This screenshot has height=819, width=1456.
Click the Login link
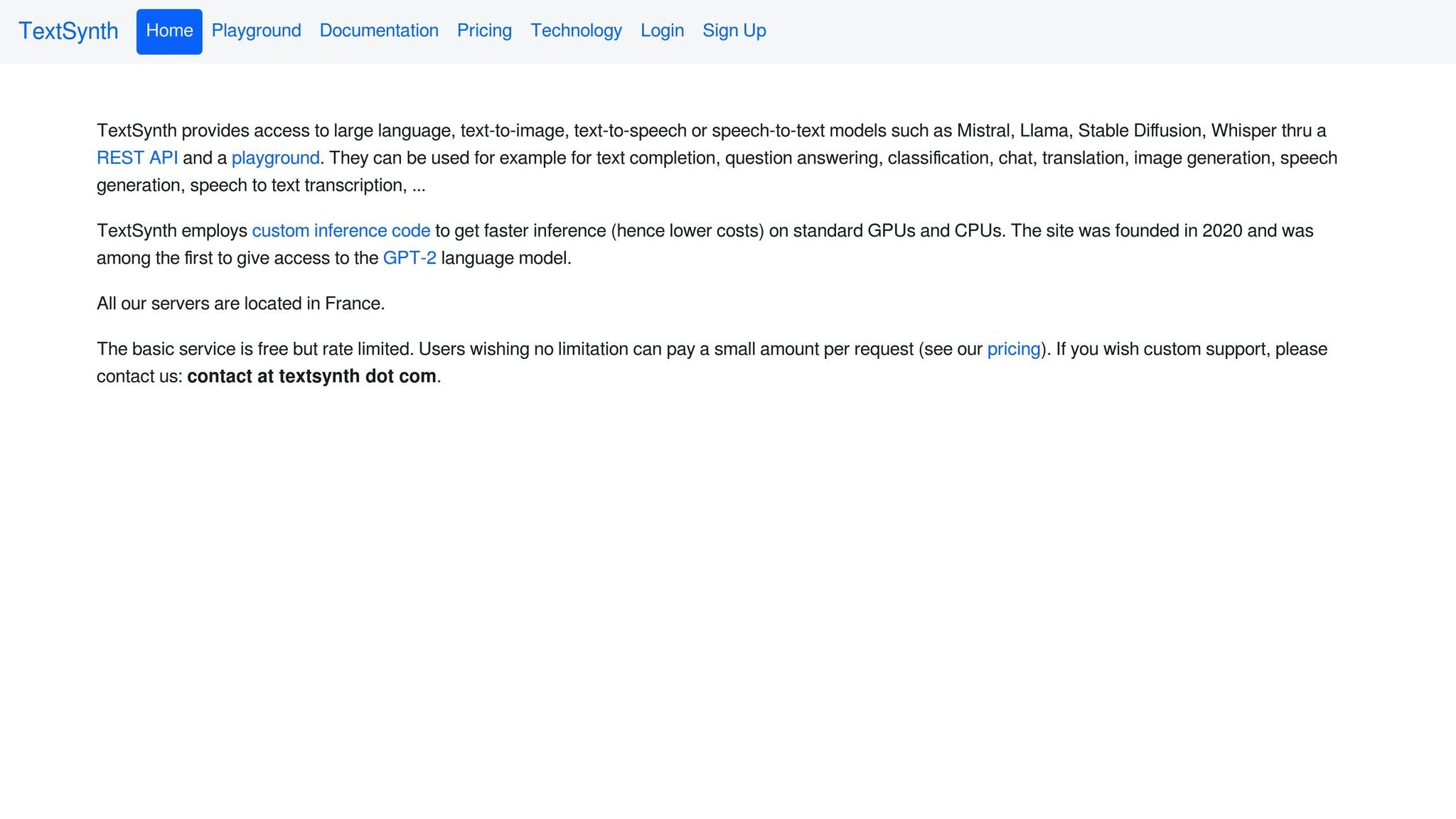click(662, 31)
